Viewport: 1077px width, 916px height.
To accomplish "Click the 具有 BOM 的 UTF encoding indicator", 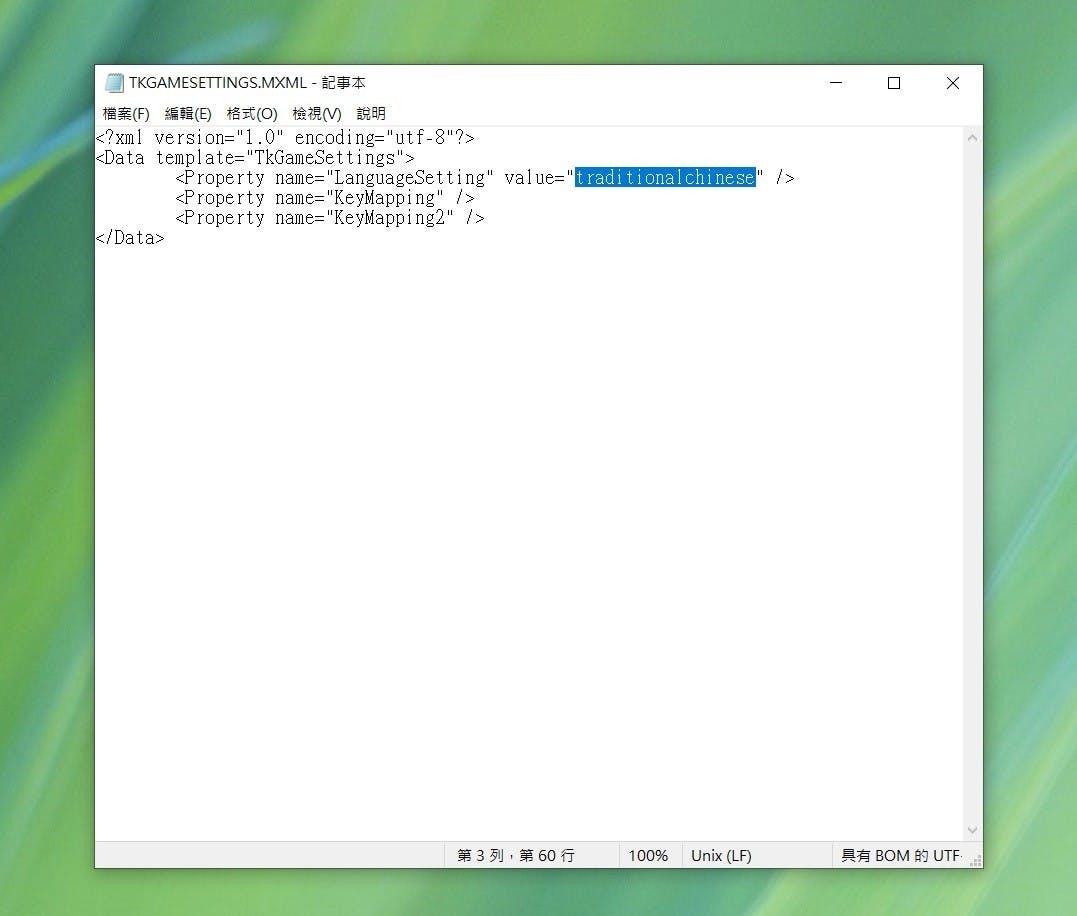I will 900,856.
